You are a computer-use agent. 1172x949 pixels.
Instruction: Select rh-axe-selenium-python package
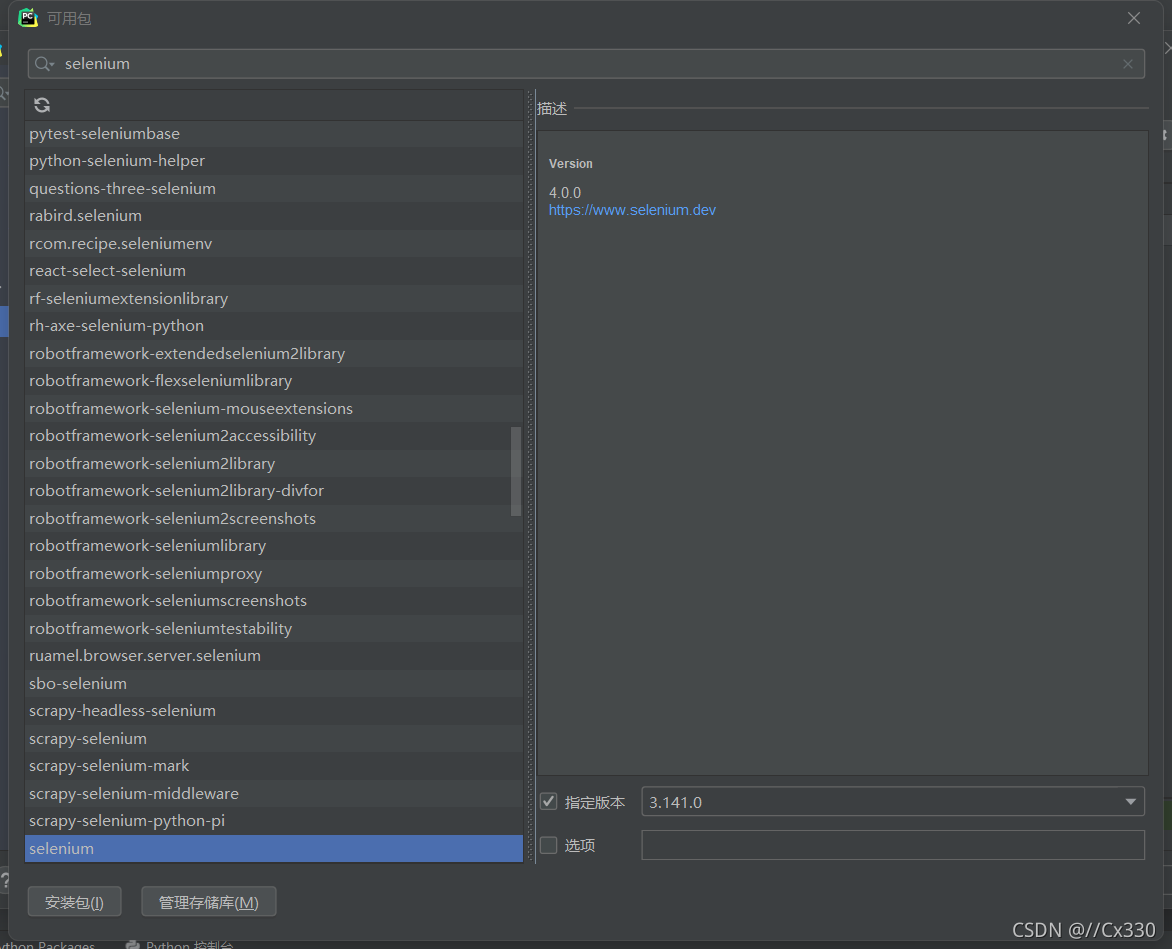tap(274, 326)
